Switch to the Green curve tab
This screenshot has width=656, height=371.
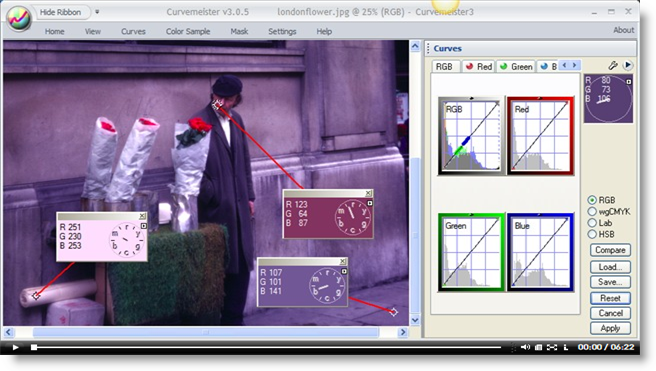point(516,67)
